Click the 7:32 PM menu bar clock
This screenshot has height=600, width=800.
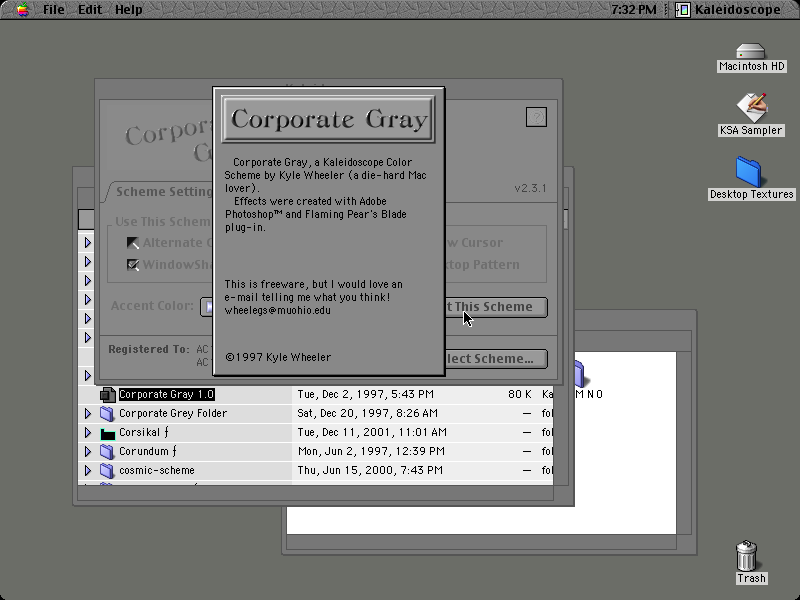[x=633, y=10]
